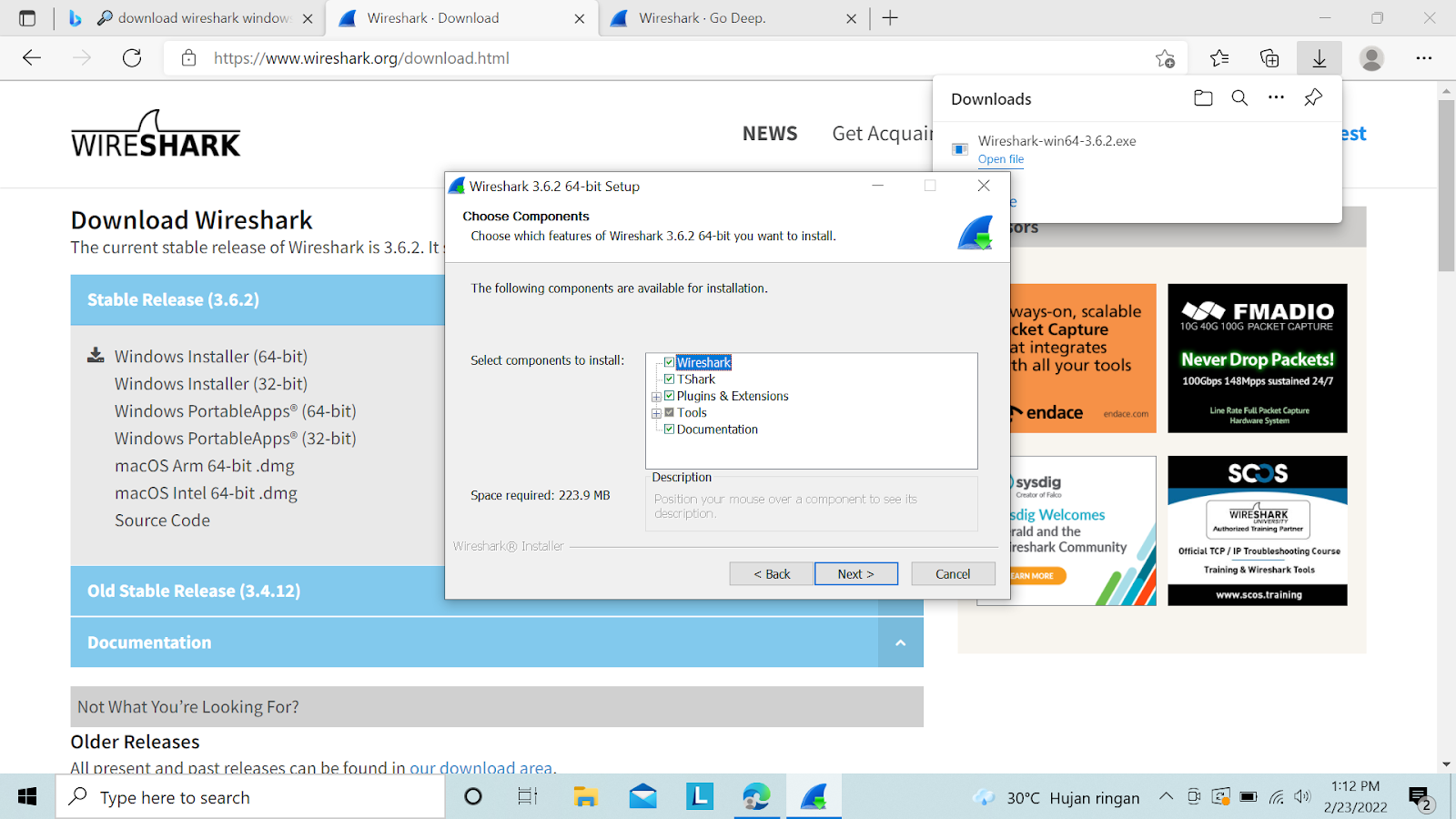Screen dimensions: 1456x819
Task: Download Windows Installer (32-bit)
Action: pos(211,384)
